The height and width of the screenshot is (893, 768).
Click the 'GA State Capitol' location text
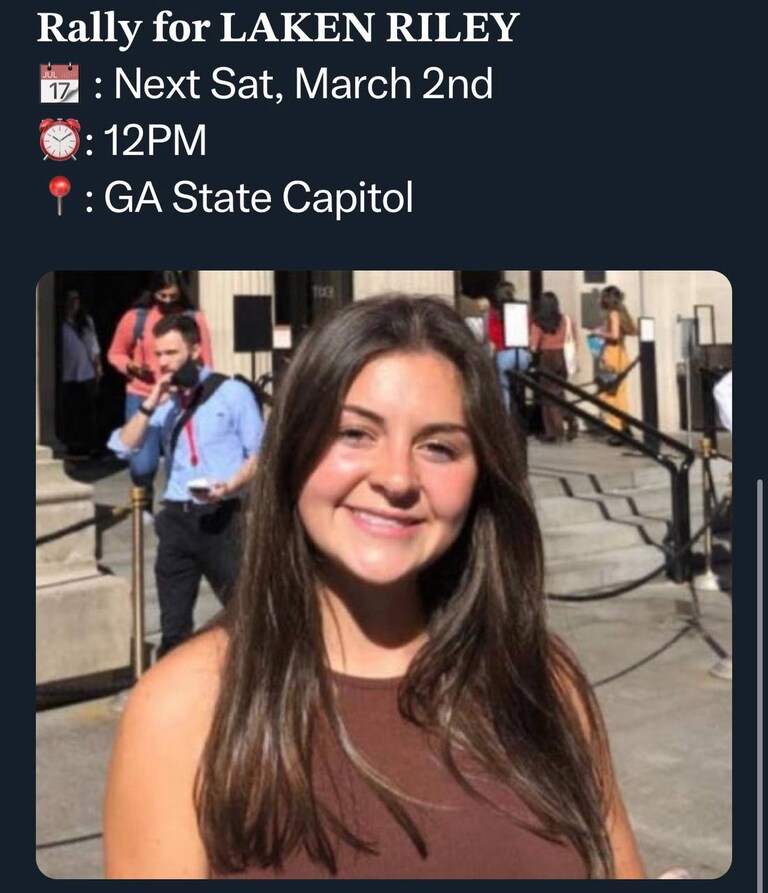pos(258,198)
